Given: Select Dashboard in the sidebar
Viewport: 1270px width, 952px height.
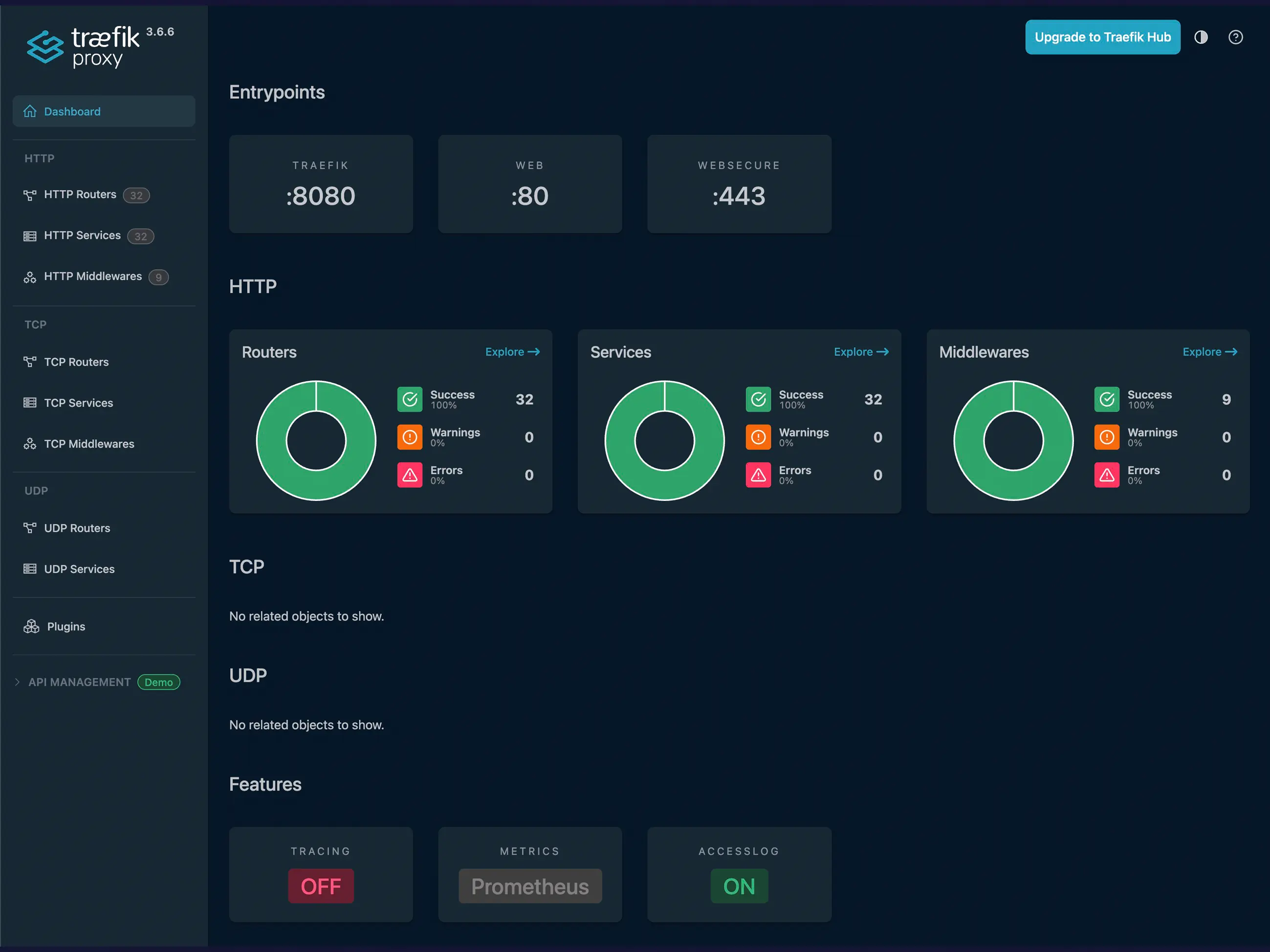Looking at the screenshot, I should [72, 111].
